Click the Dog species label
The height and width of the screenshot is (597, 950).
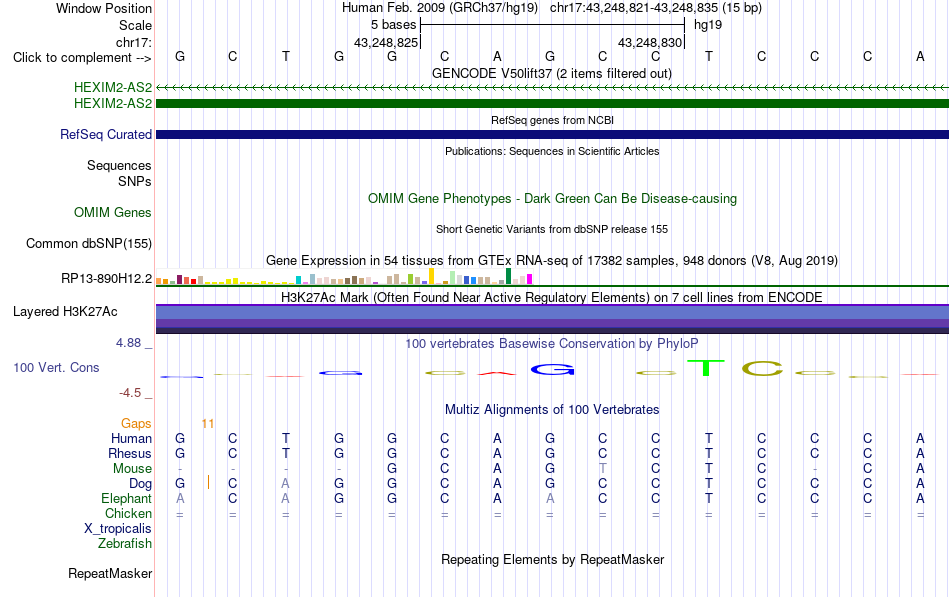click(141, 484)
